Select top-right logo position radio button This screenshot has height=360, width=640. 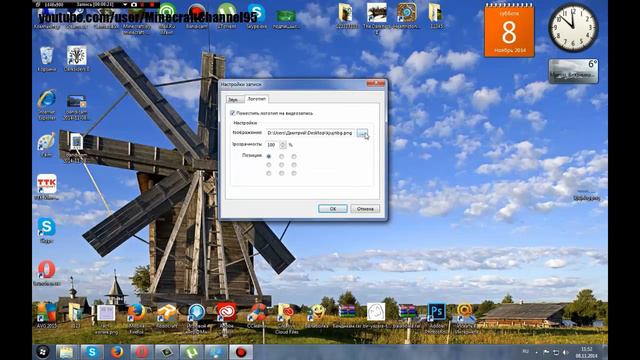[294, 156]
